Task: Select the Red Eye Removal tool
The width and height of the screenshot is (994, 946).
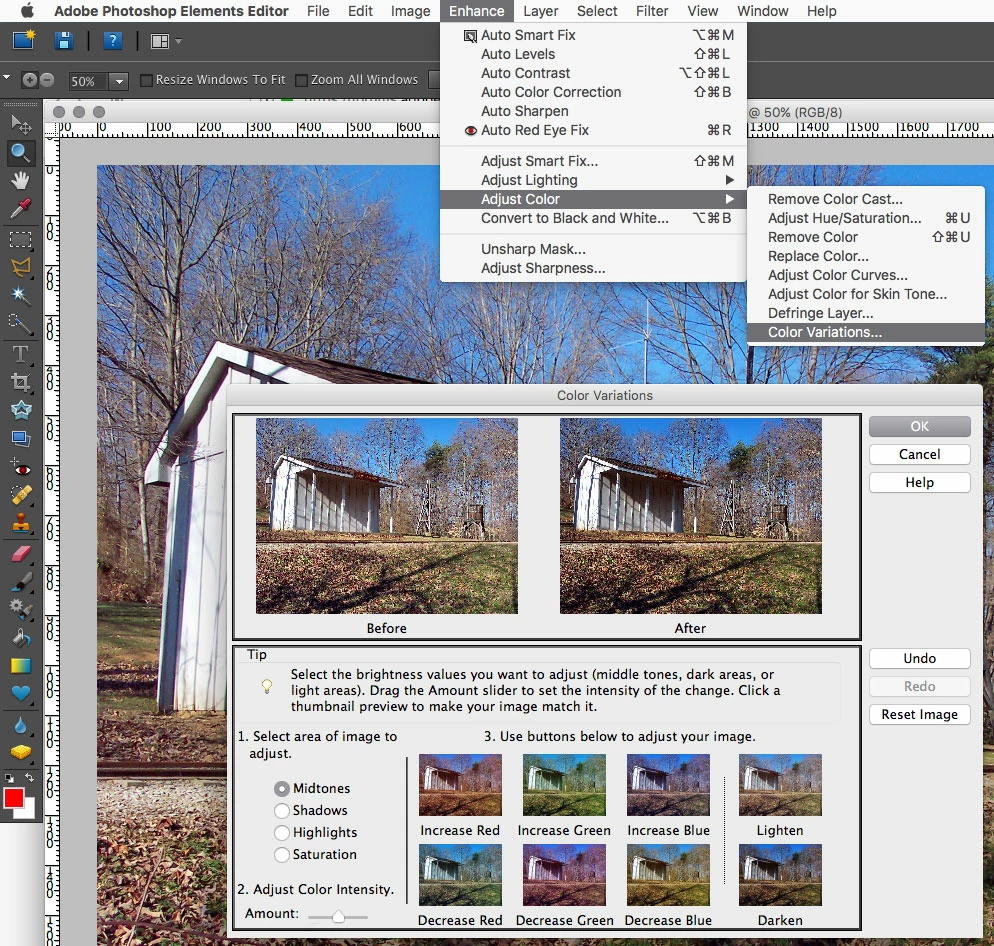Action: click(20, 469)
